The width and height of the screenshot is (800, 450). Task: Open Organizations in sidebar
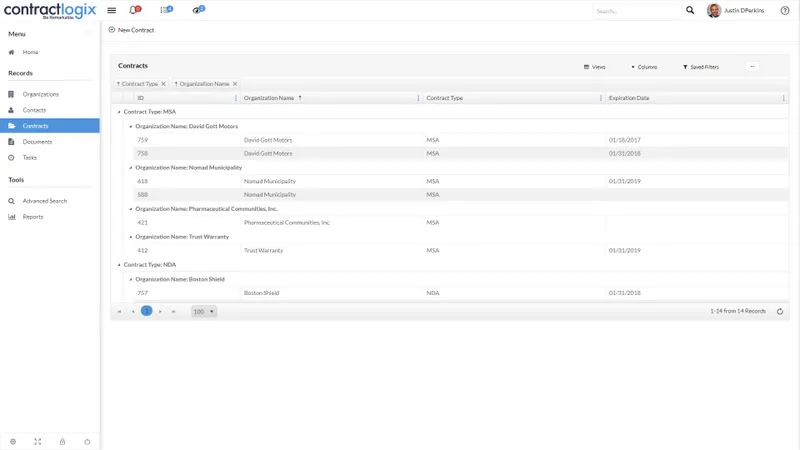click(40, 94)
